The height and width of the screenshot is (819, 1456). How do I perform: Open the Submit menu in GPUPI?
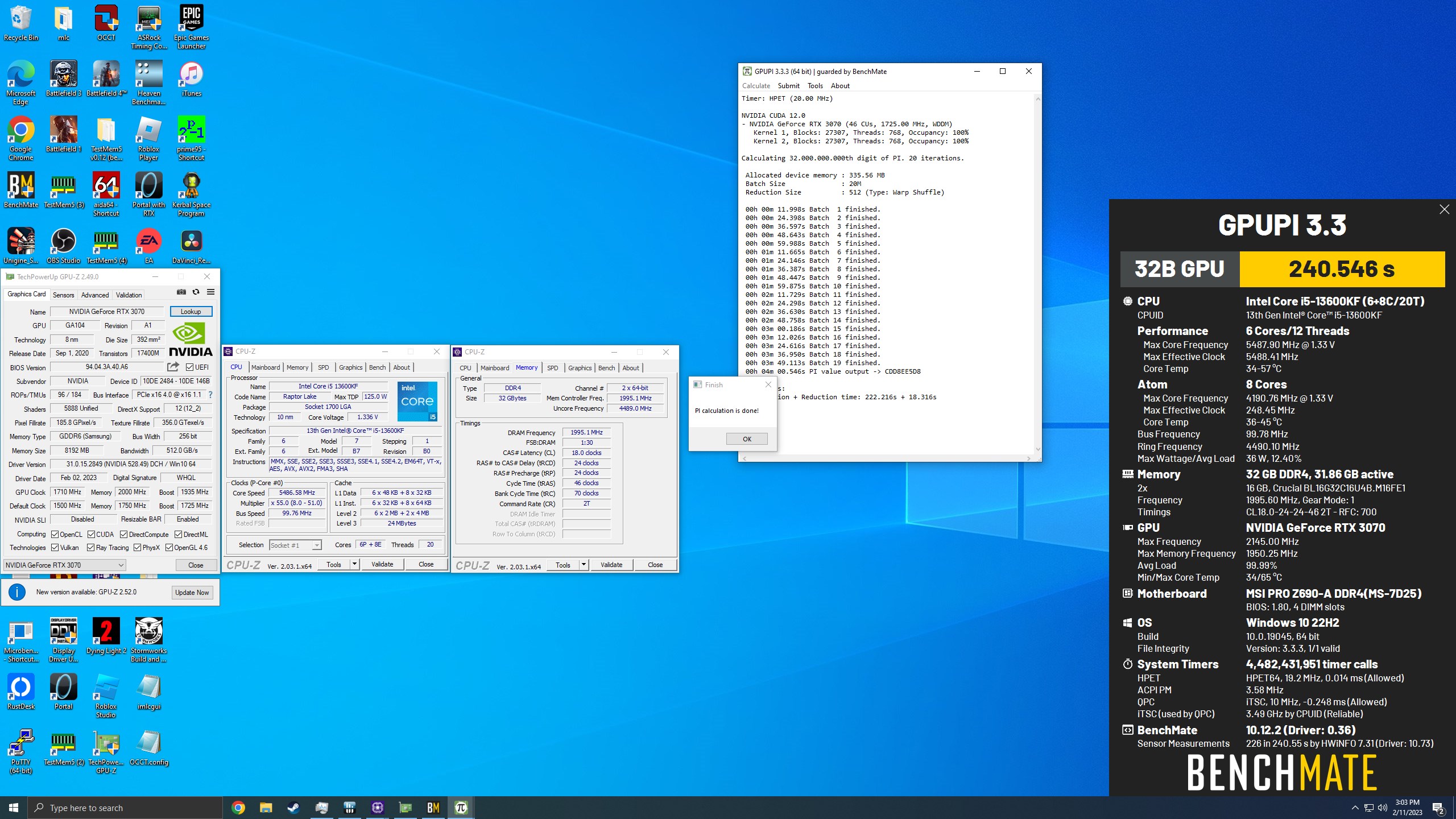[x=788, y=86]
